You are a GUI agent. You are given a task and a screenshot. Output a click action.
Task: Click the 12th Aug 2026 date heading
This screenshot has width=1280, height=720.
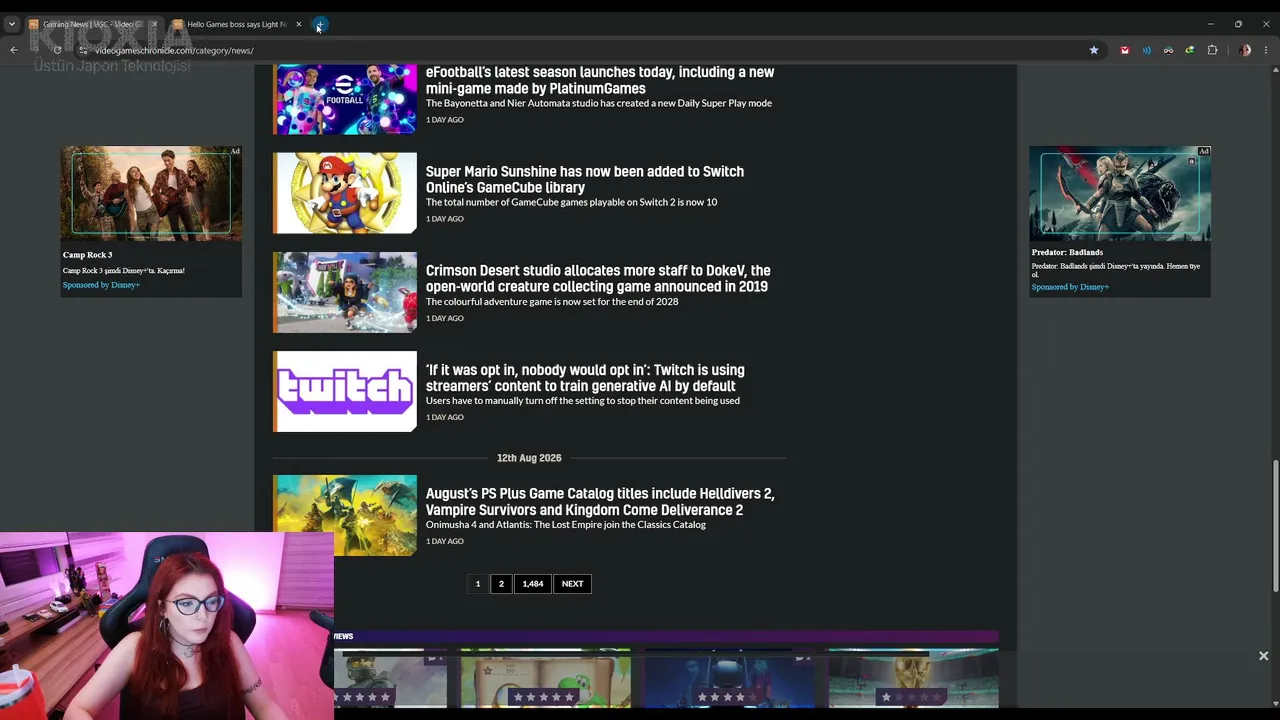tap(529, 458)
